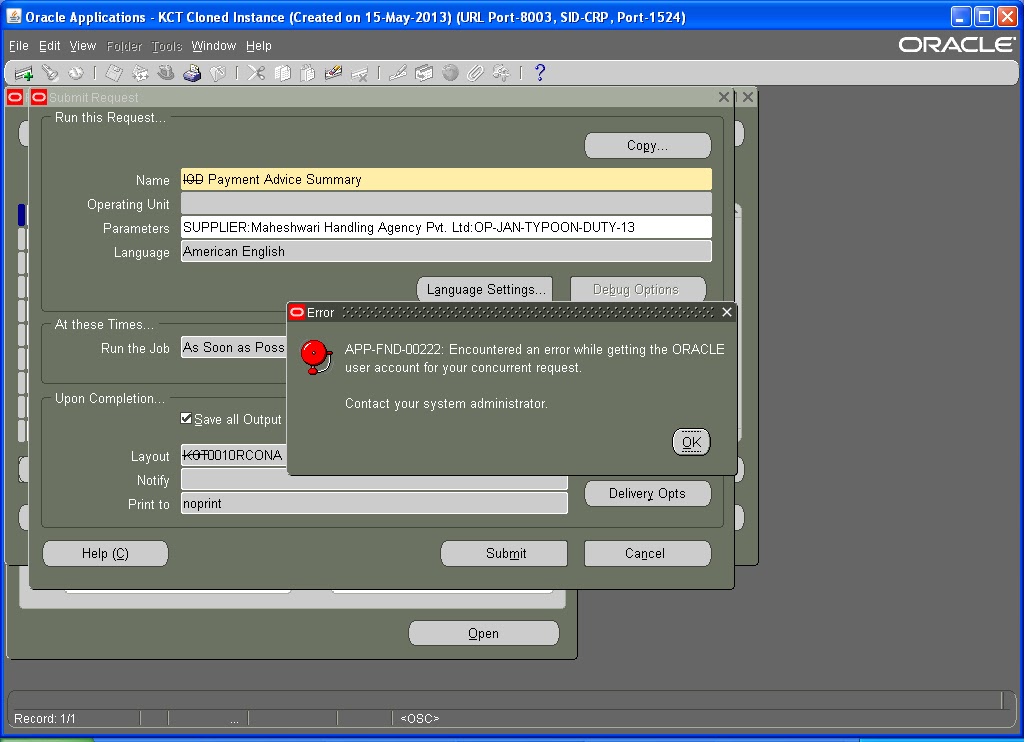Open the Help menu in menu bar
The image size is (1026, 742).
click(x=258, y=46)
